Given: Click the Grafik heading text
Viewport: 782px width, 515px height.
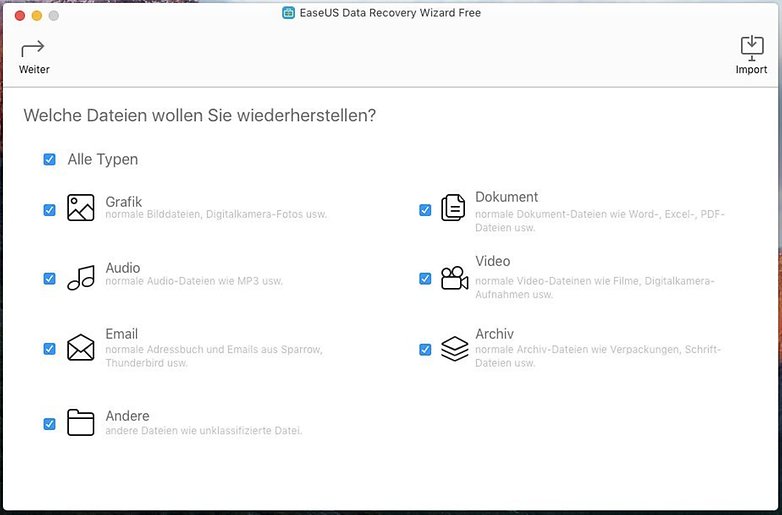Looking at the screenshot, I should (124, 202).
